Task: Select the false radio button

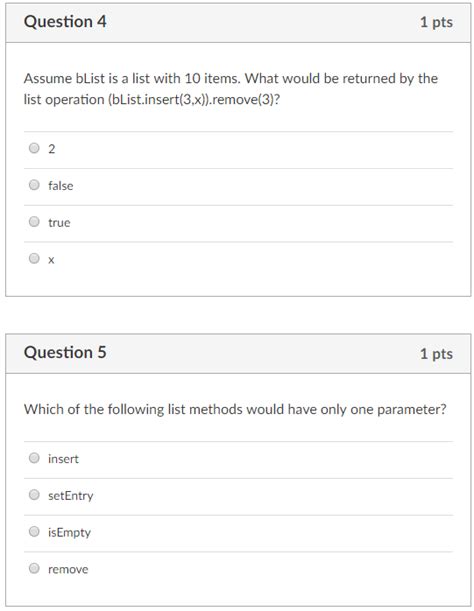Action: [34, 185]
